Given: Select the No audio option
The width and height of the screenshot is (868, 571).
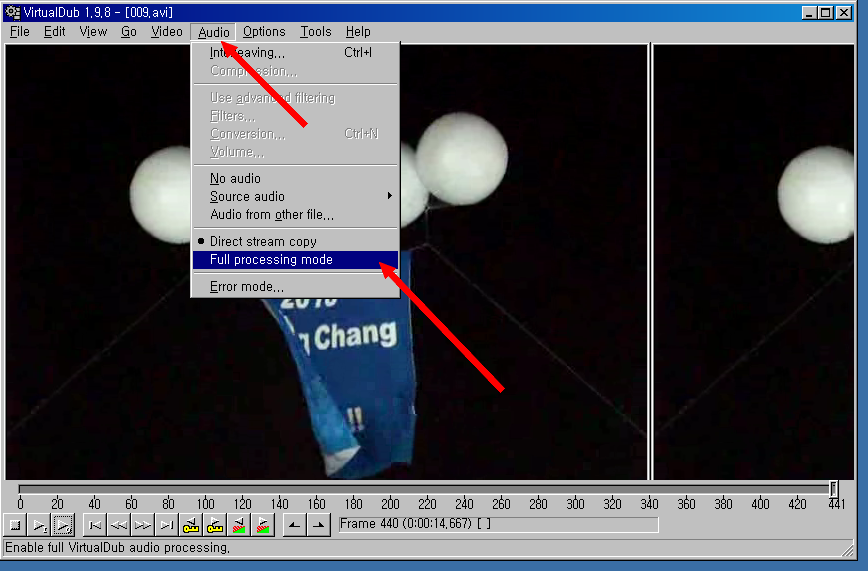Looking at the screenshot, I should tap(295, 178).
